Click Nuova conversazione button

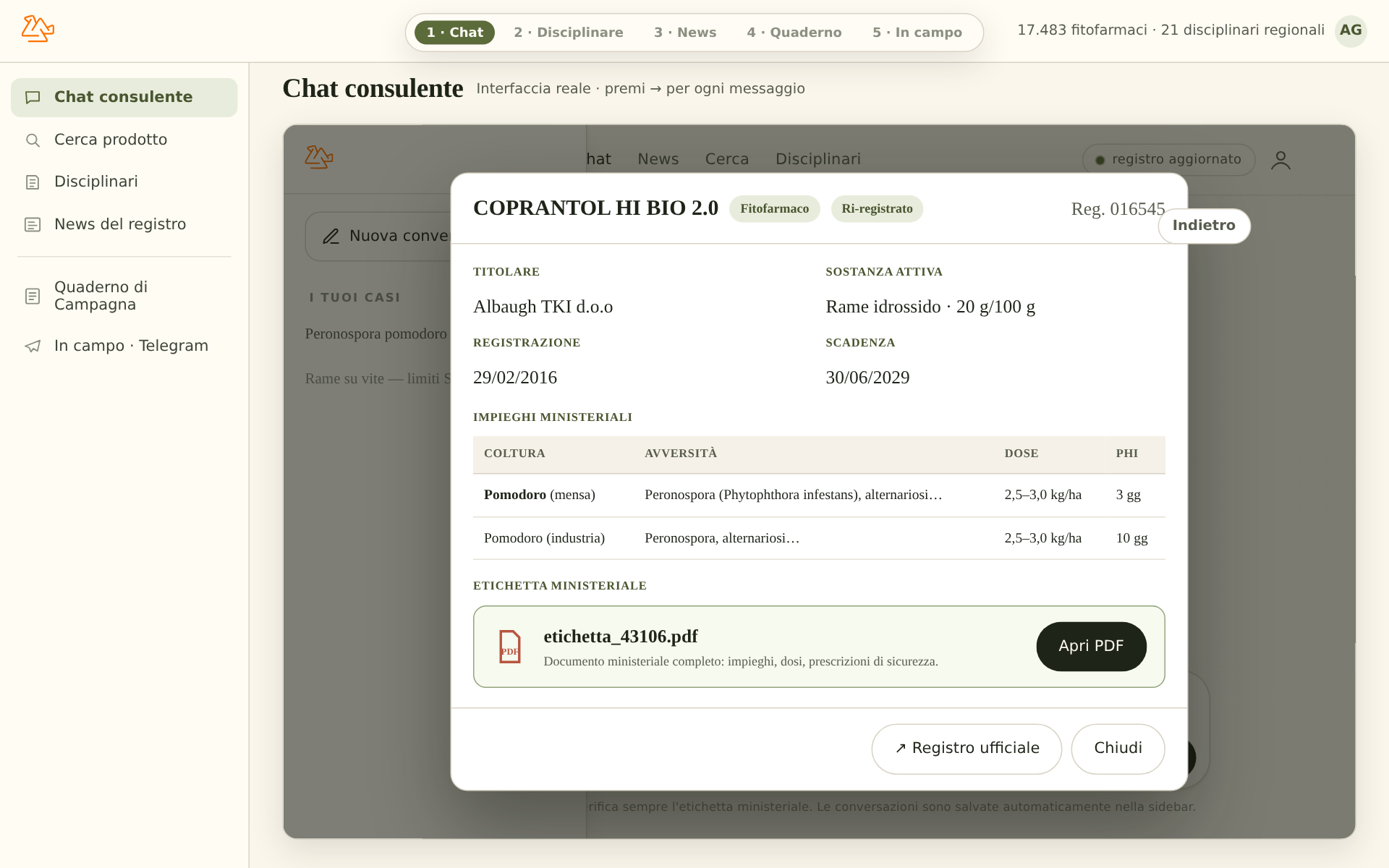(378, 236)
